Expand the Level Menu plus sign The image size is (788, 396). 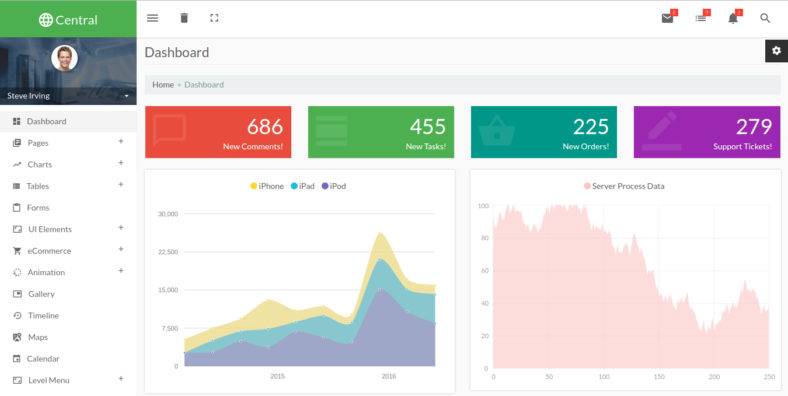pos(121,379)
